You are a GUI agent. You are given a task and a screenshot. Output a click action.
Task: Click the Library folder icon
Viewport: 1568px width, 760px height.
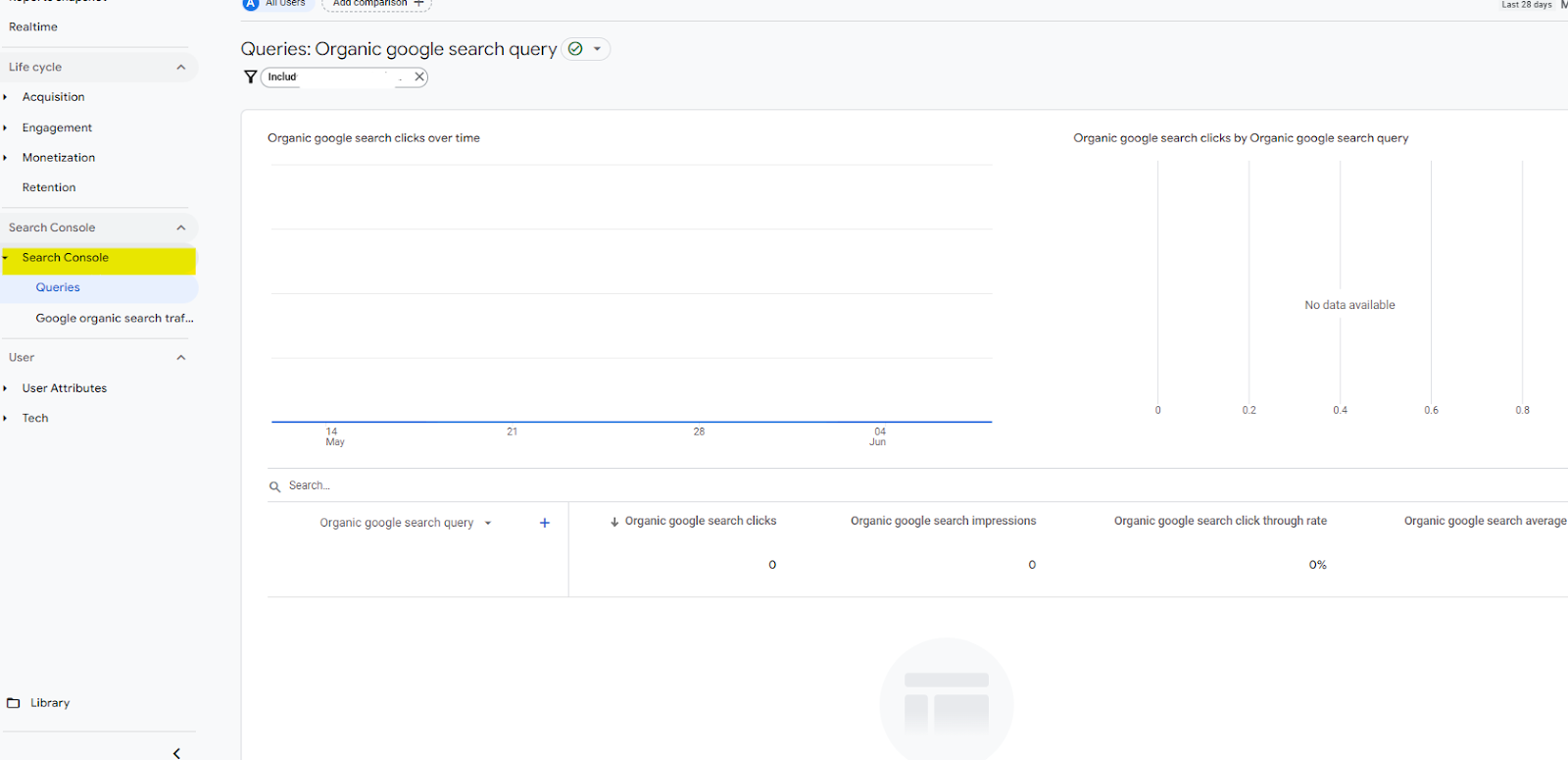[x=14, y=703]
